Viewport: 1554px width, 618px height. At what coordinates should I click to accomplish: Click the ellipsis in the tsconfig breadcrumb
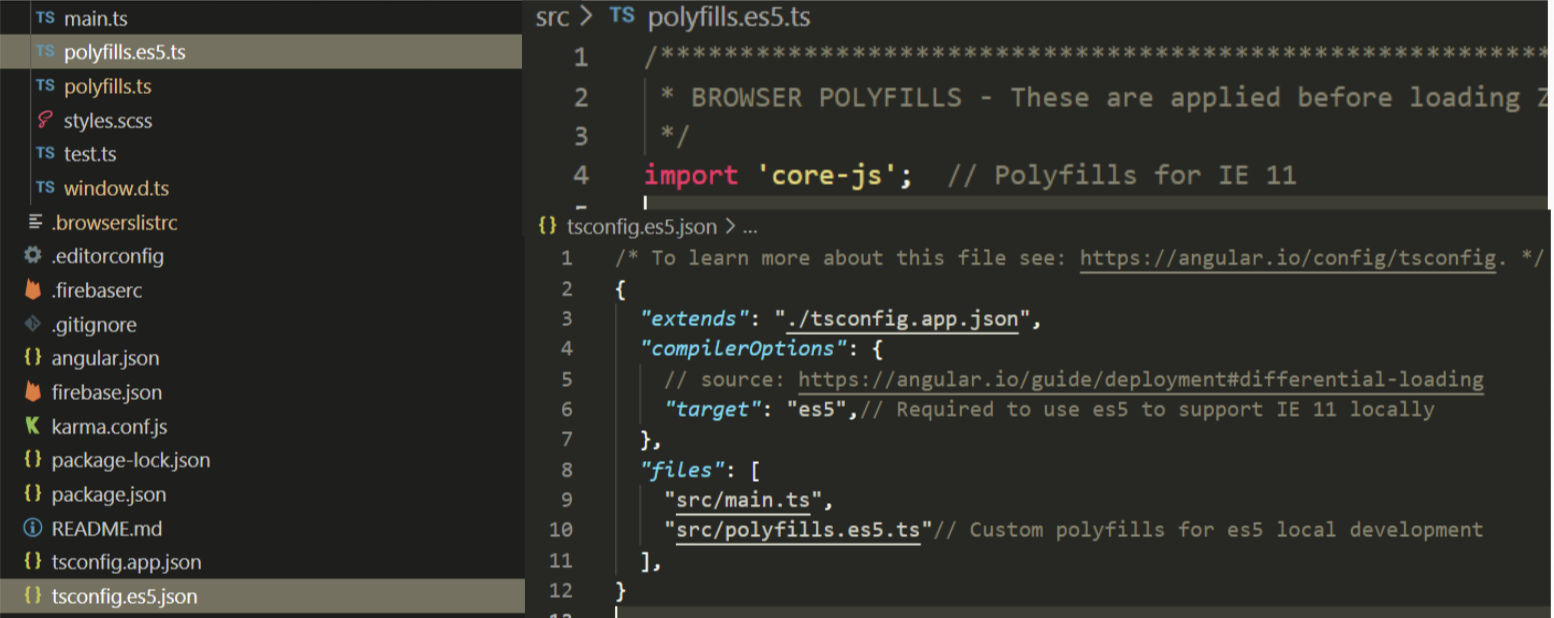click(750, 228)
